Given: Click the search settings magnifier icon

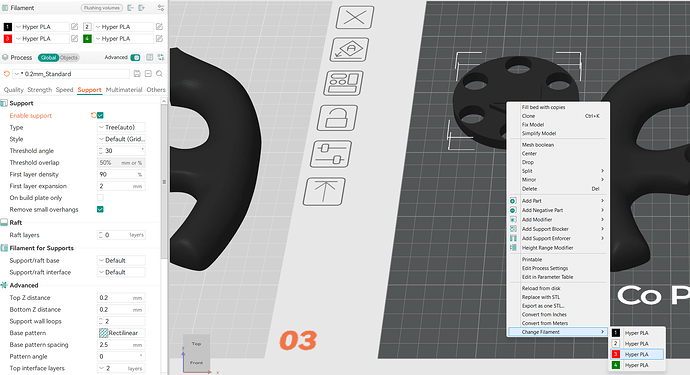Looking at the screenshot, I should [x=159, y=74].
